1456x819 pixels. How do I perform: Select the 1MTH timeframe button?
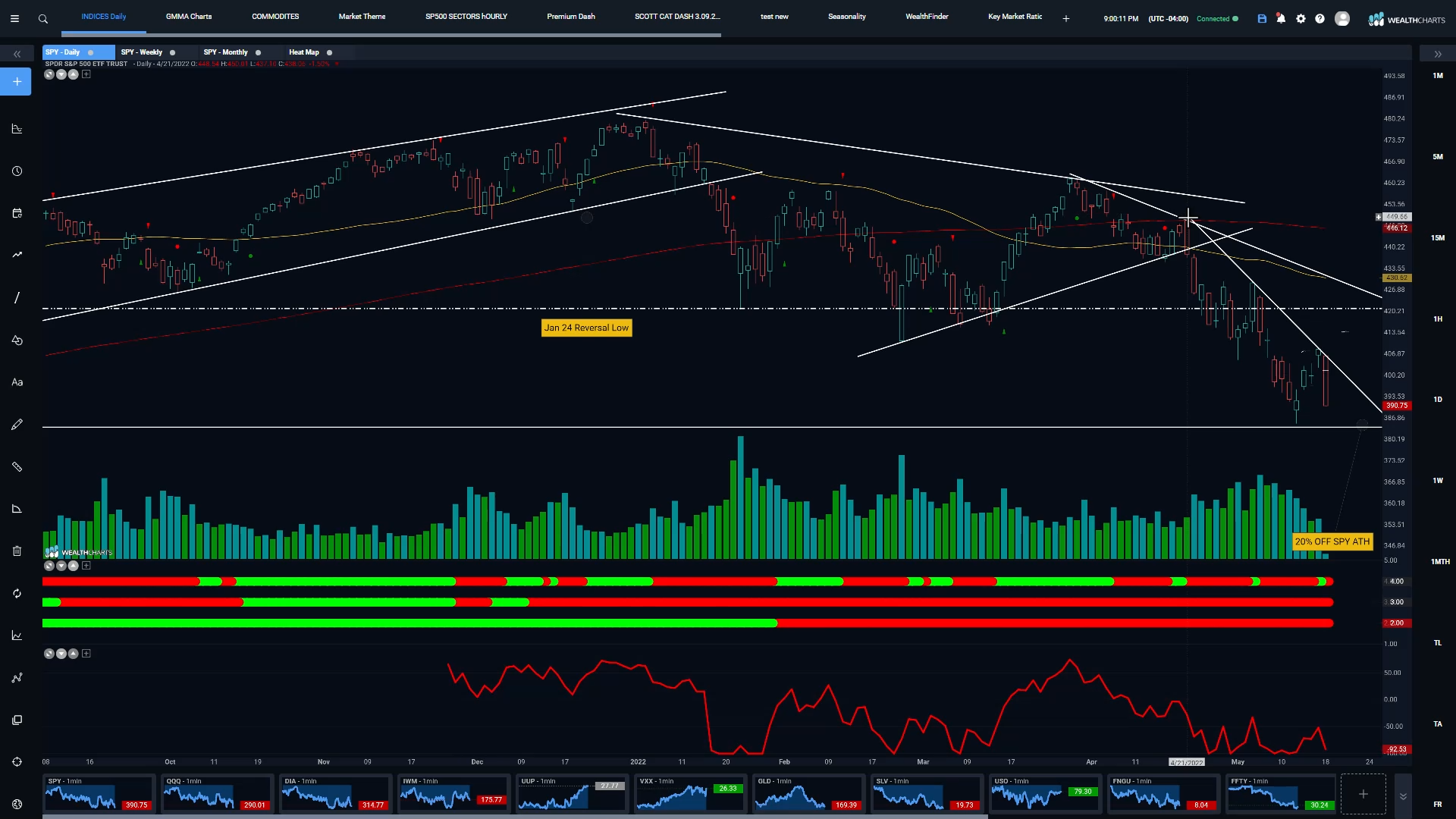(x=1439, y=562)
